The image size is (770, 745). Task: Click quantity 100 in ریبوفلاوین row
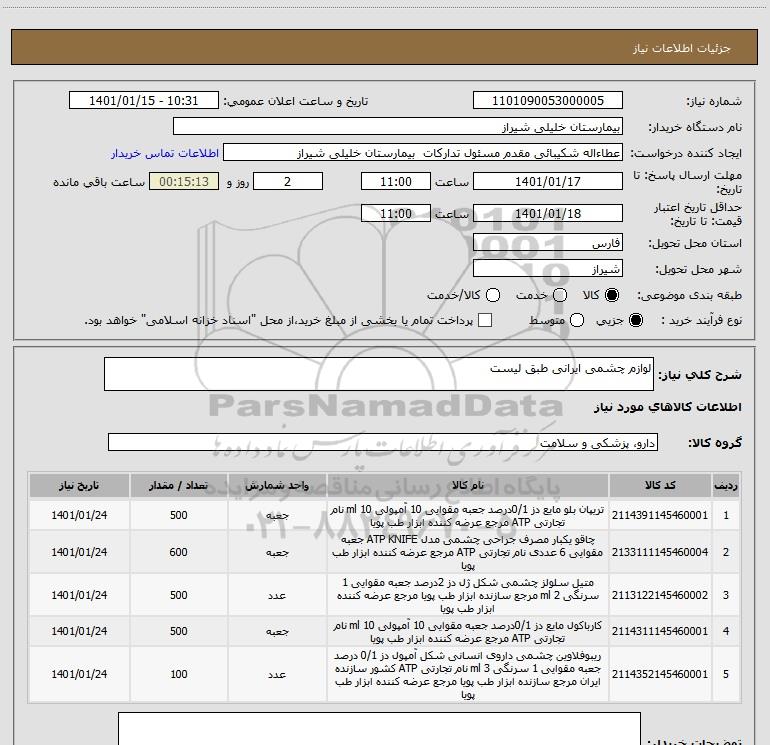point(179,674)
